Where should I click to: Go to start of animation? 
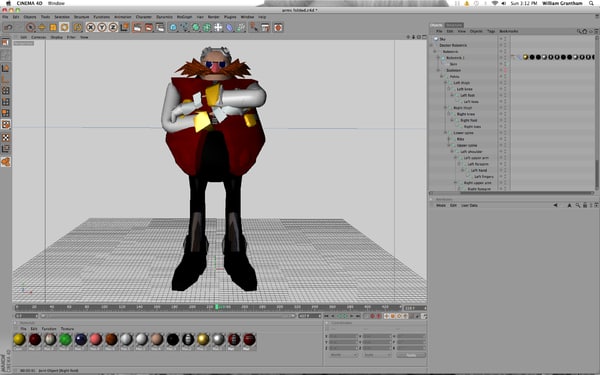tap(326, 316)
